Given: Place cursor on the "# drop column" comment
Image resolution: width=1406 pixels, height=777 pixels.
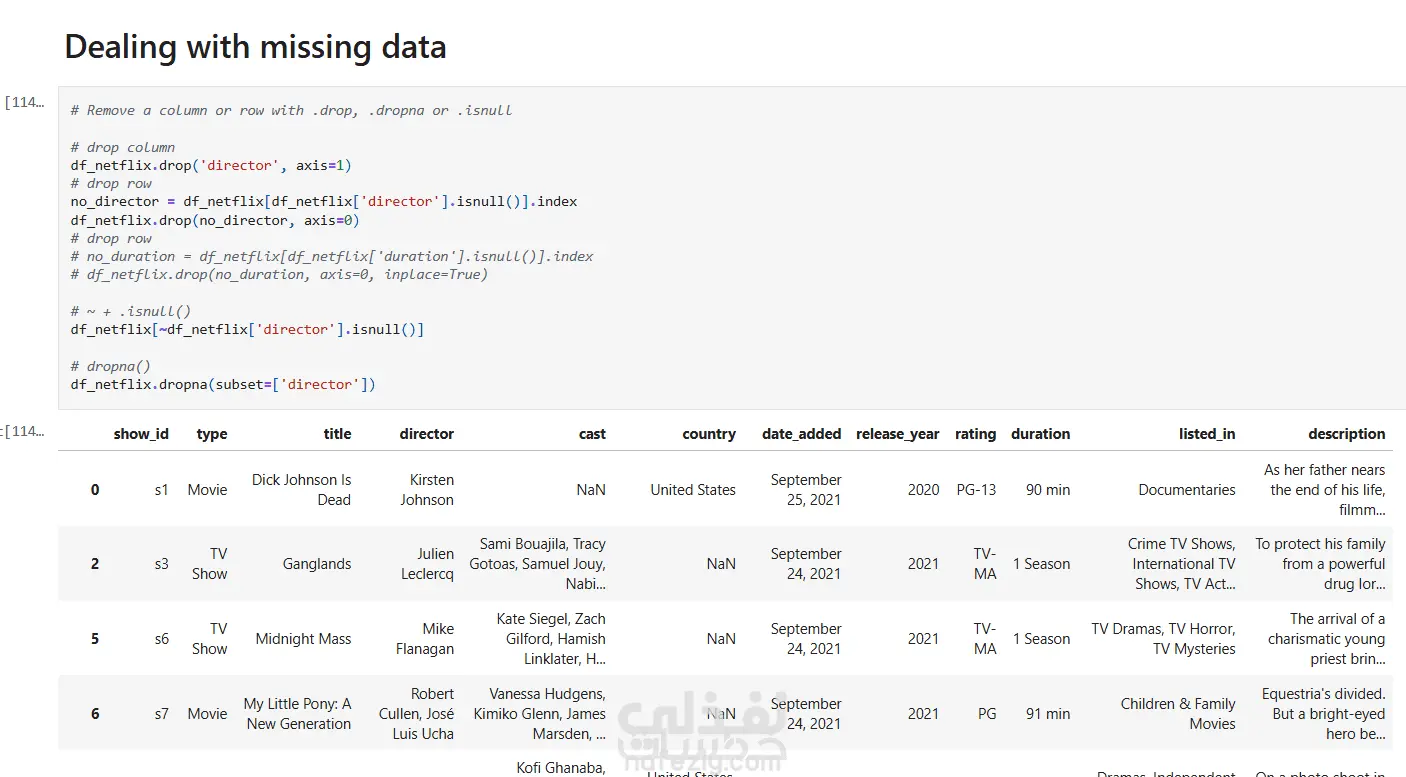Looking at the screenshot, I should point(123,147).
